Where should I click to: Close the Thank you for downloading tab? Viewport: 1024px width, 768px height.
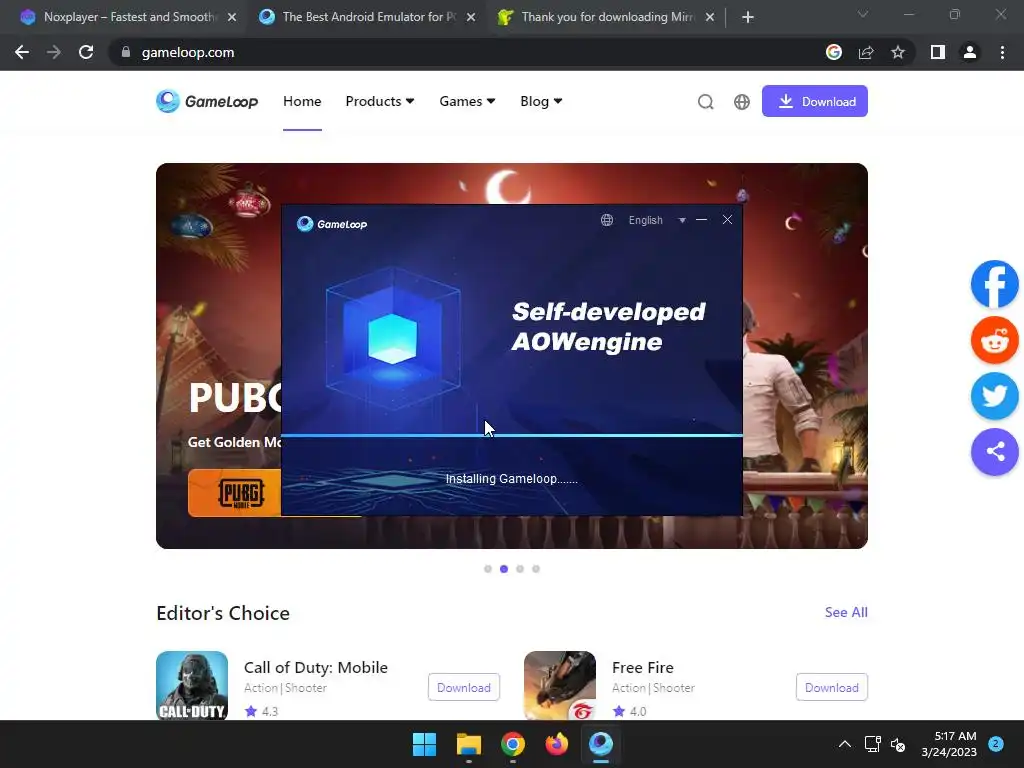[710, 17]
